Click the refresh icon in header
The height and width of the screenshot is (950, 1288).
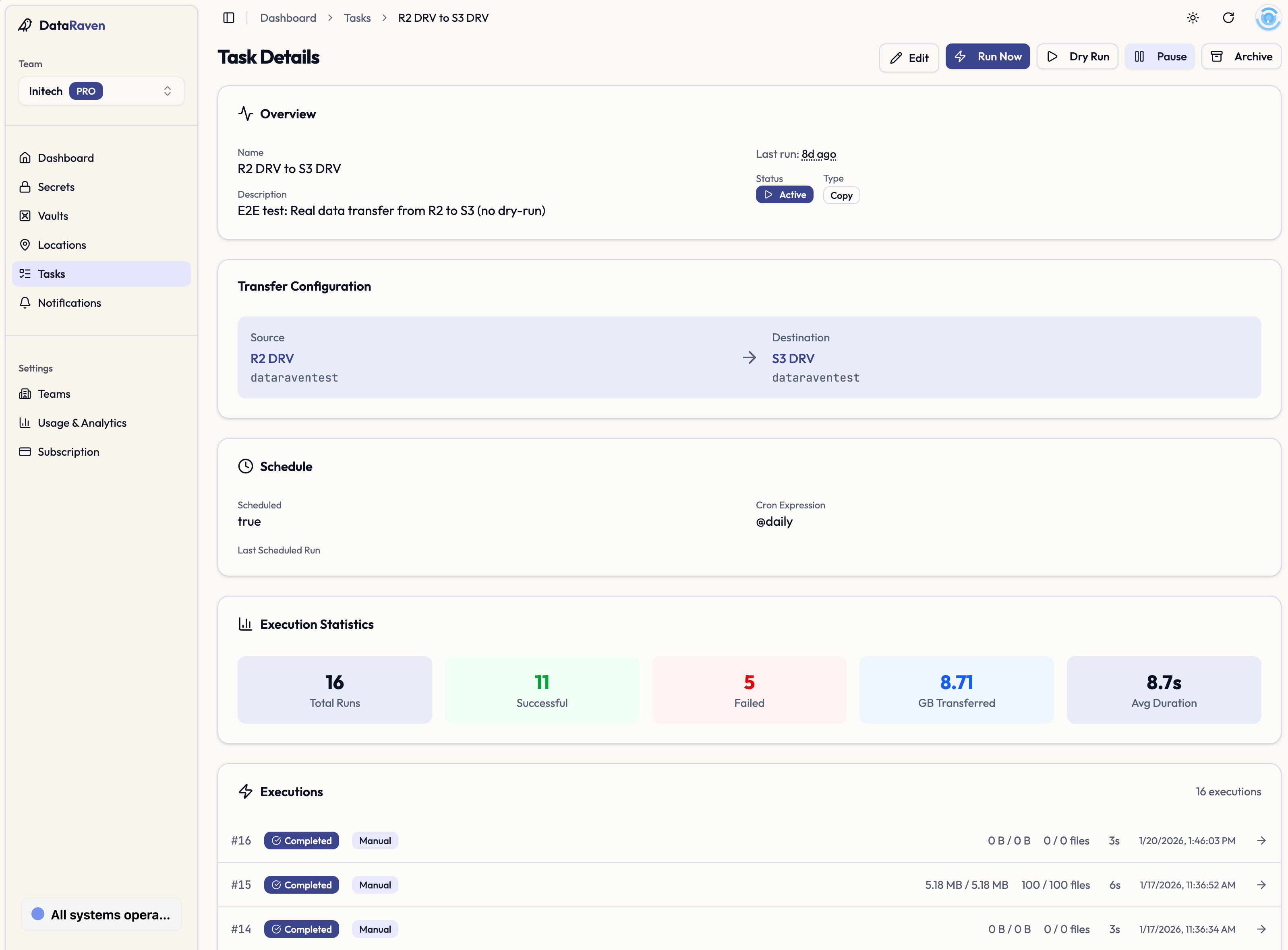1228,18
